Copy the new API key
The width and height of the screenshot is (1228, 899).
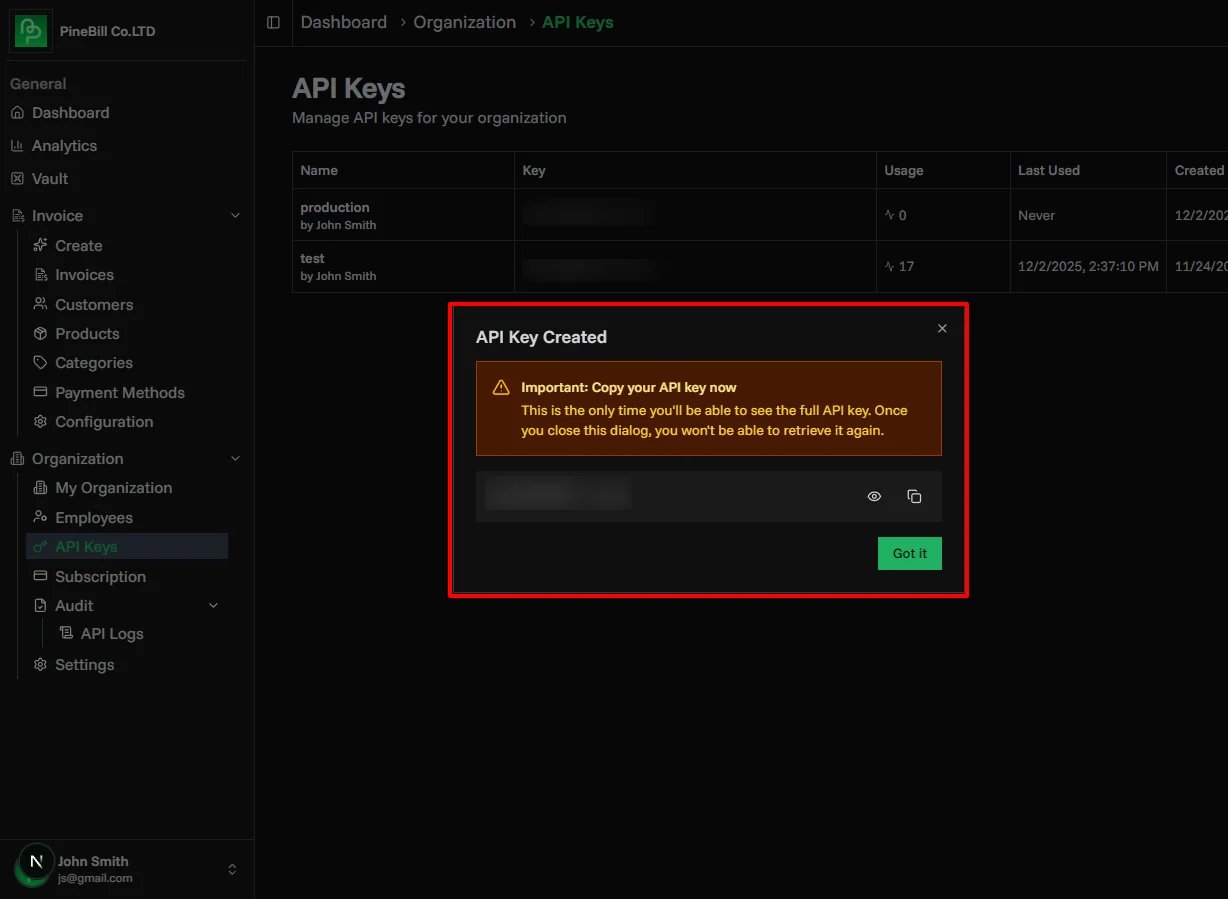click(913, 495)
